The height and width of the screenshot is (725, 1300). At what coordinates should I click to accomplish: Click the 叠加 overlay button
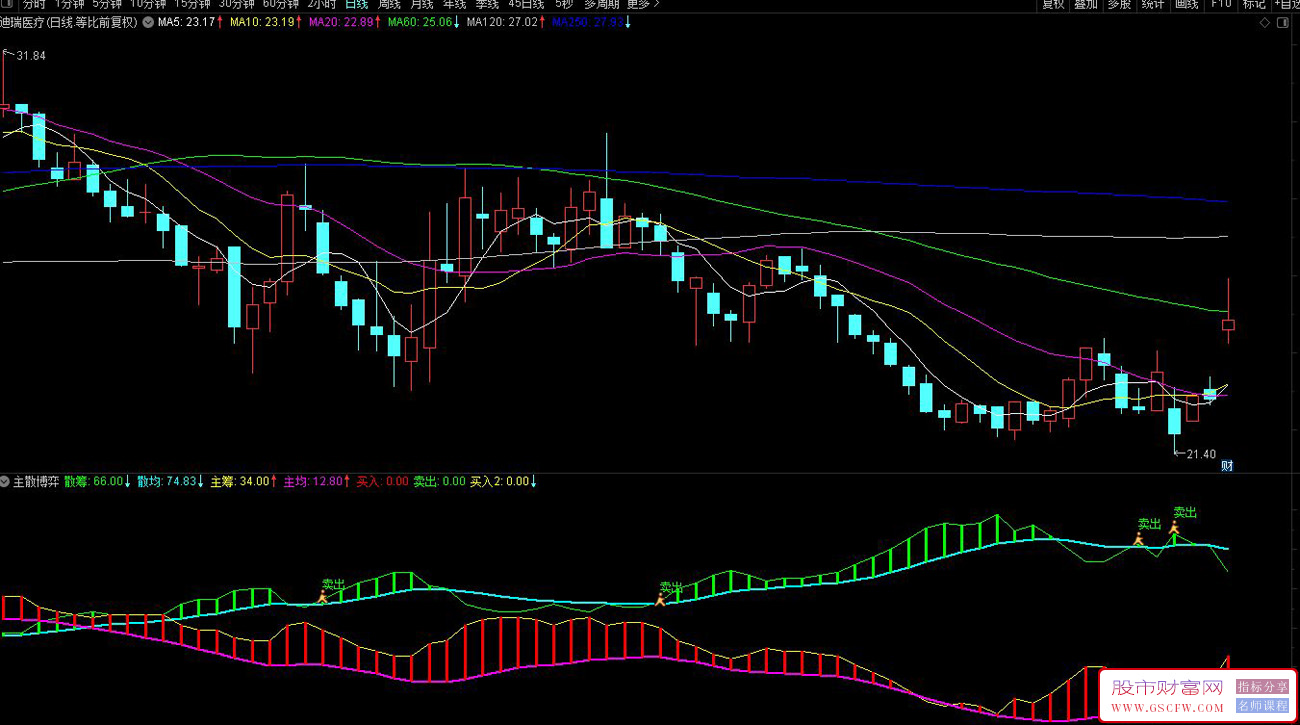click(x=1086, y=4)
